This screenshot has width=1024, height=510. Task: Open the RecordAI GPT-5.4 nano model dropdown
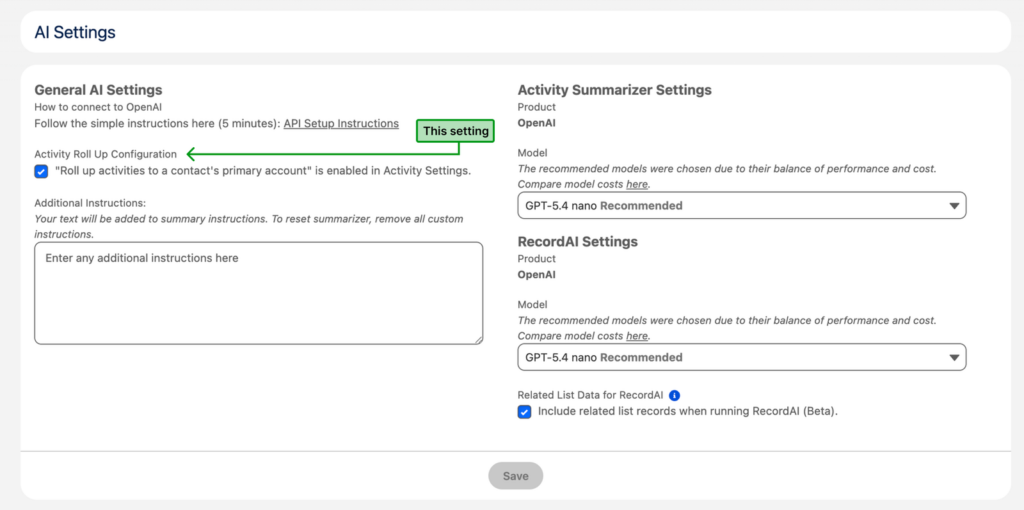[x=742, y=358]
